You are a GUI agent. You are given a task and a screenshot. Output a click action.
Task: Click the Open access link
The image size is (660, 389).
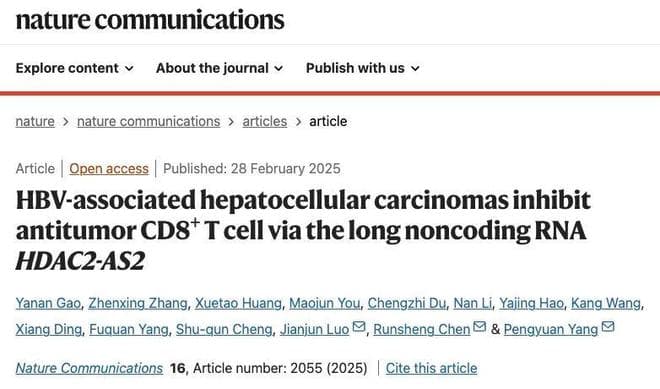(109, 169)
